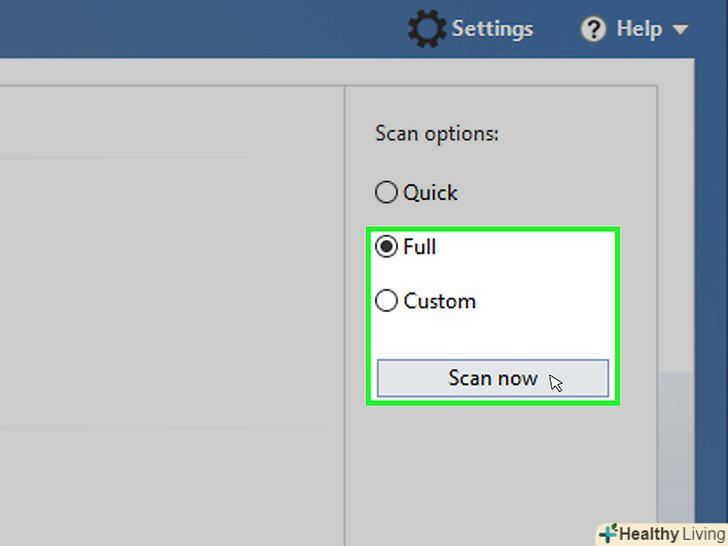
Task: Select the Full scan radio button
Action: 386,247
